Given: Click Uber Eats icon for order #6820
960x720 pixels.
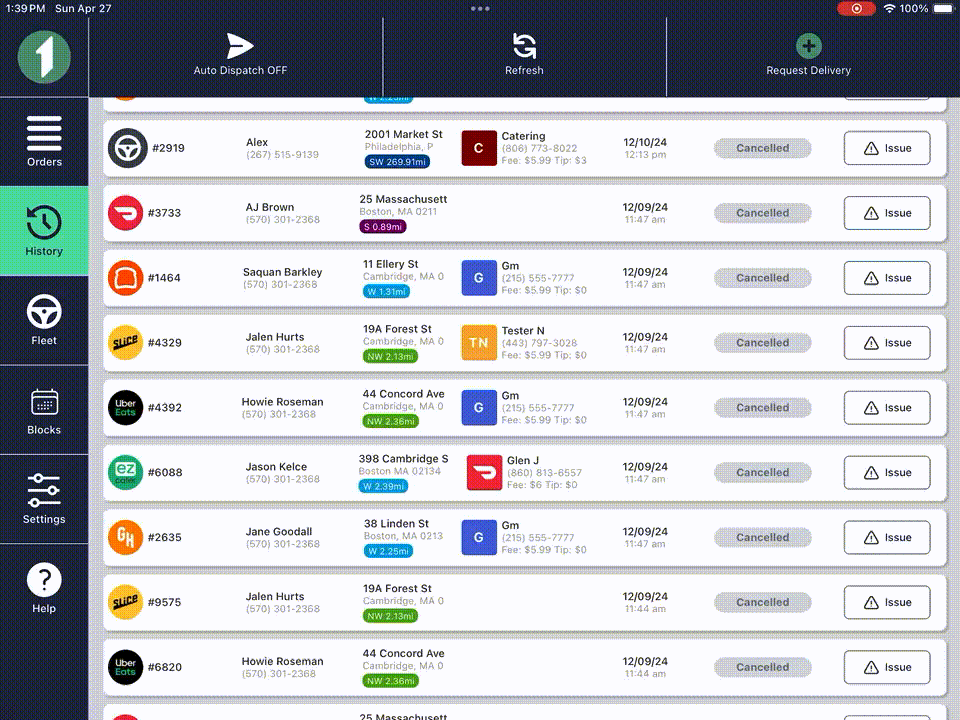Looking at the screenshot, I should [x=126, y=667].
